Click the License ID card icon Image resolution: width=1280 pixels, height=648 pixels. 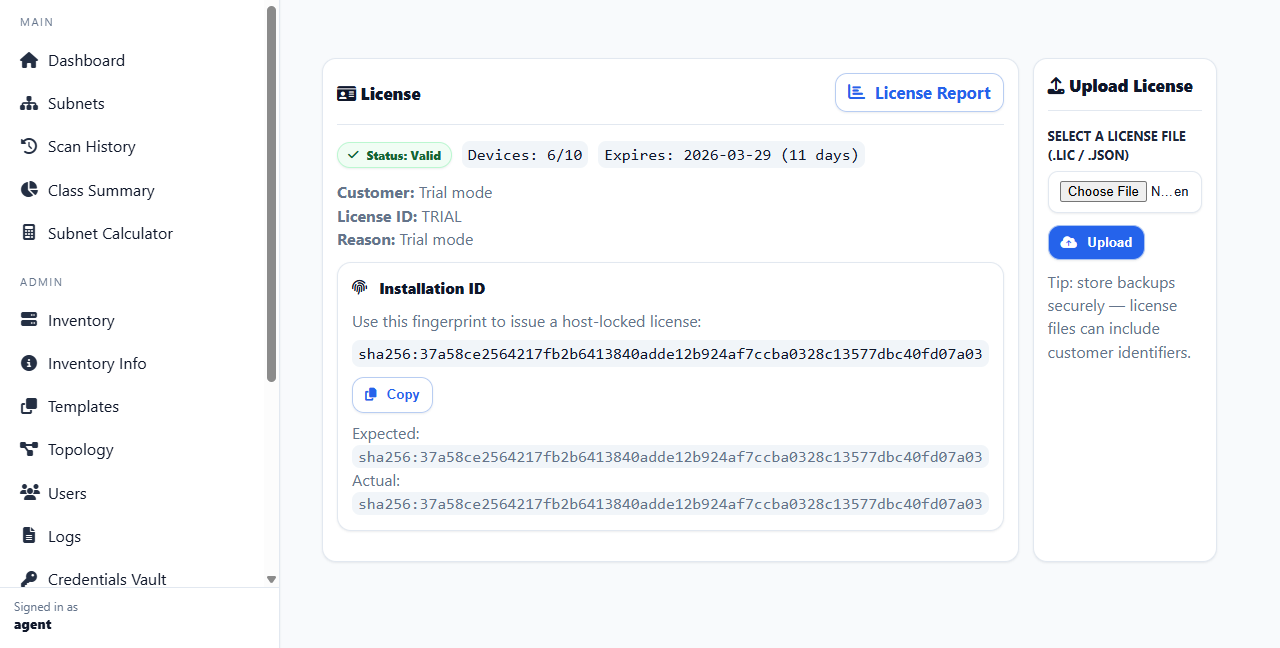tap(346, 94)
